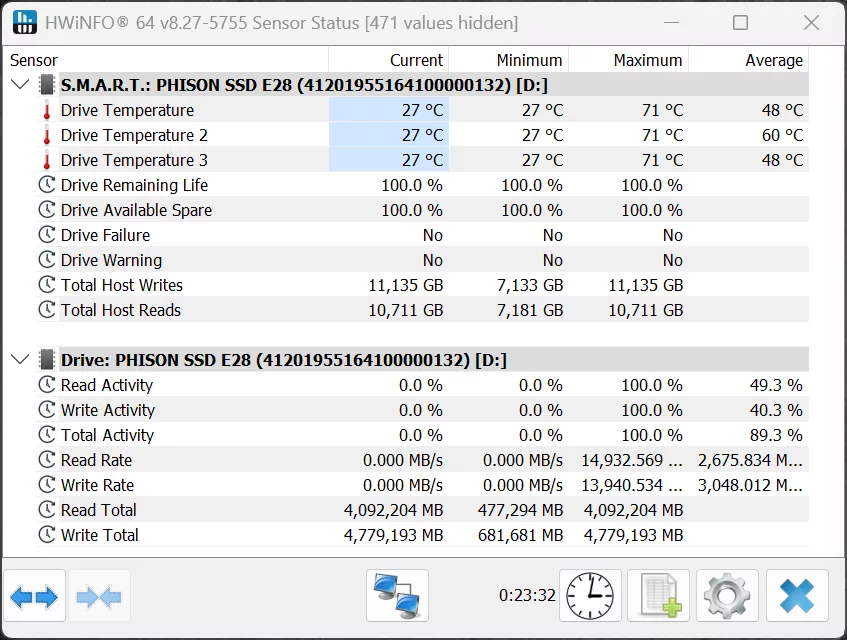This screenshot has height=640, width=847.
Task: Click the clock icon beside Write Total
Action: click(x=47, y=534)
